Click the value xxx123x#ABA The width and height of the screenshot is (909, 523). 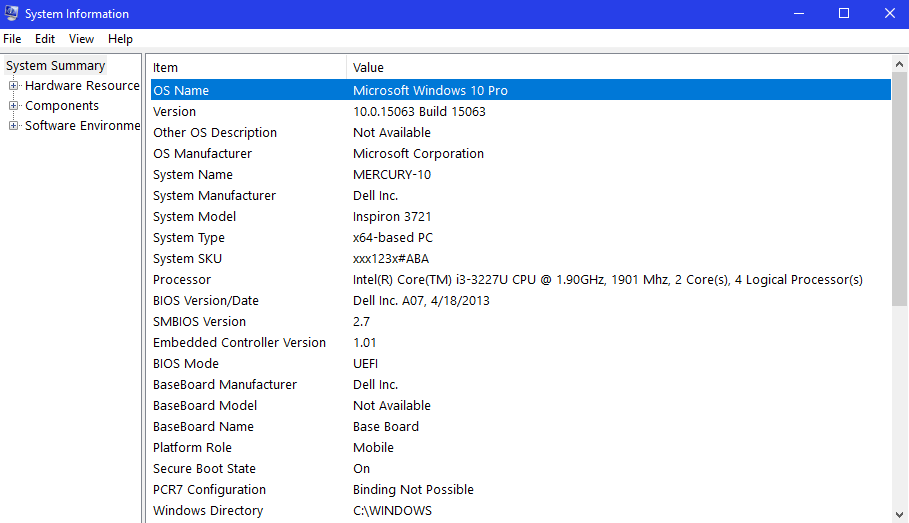coord(391,259)
